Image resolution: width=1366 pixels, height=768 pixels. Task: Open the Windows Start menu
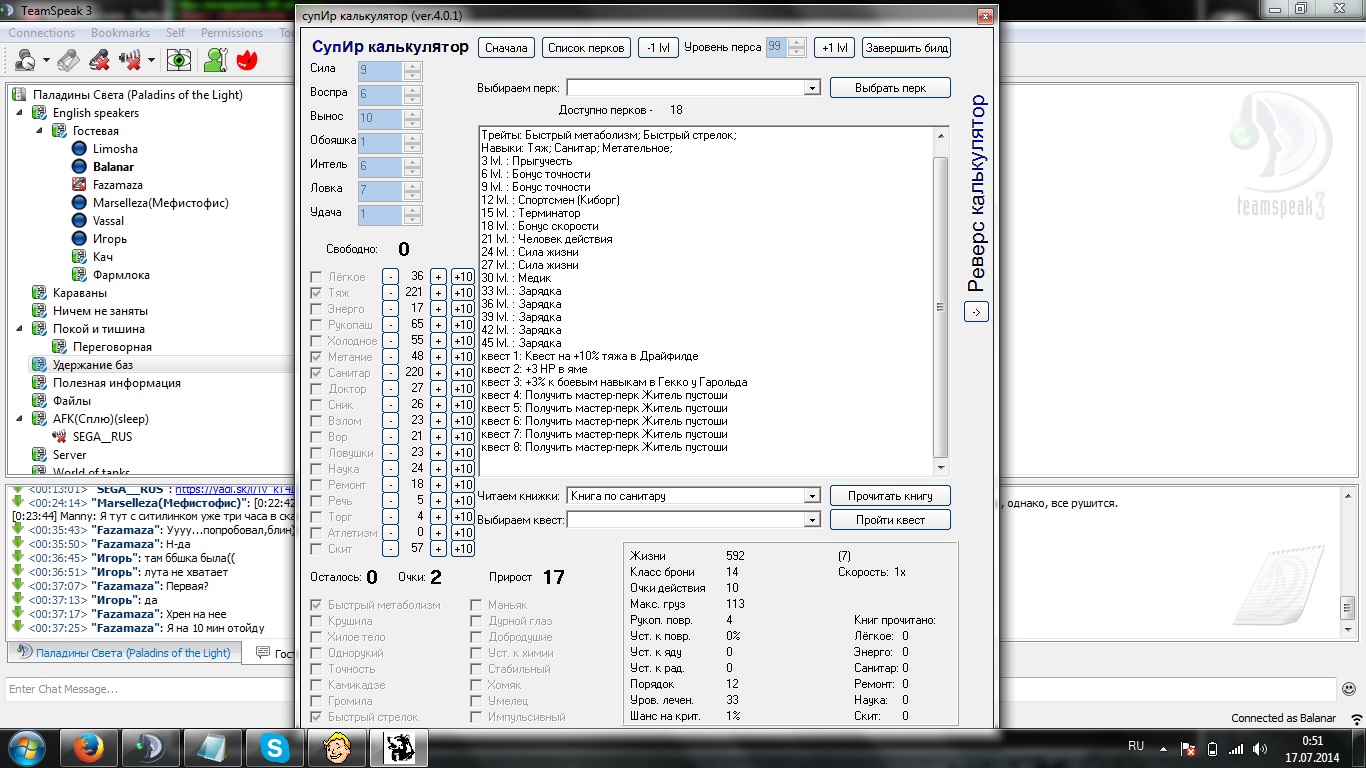(27, 747)
